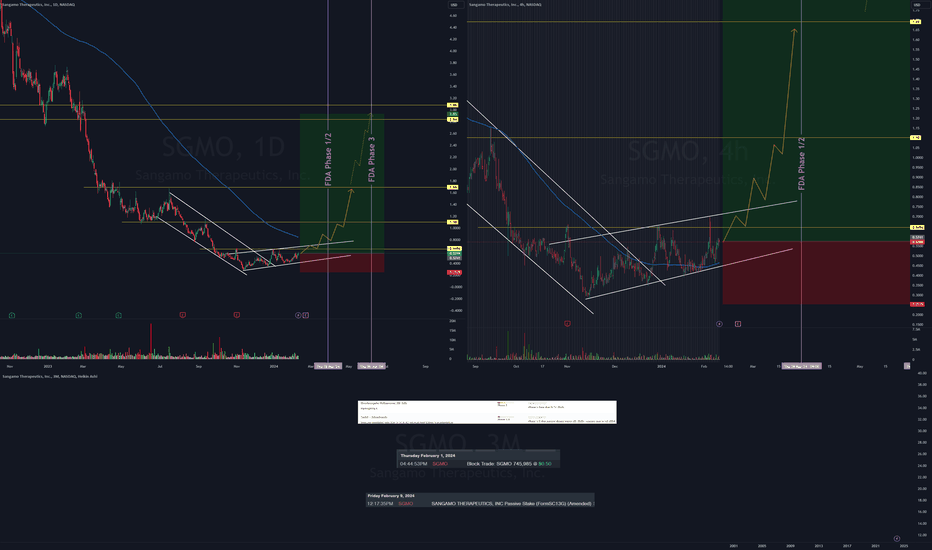Click Thursday February 1, 2024 block trade note
The height and width of the screenshot is (550, 932).
[x=478, y=460]
